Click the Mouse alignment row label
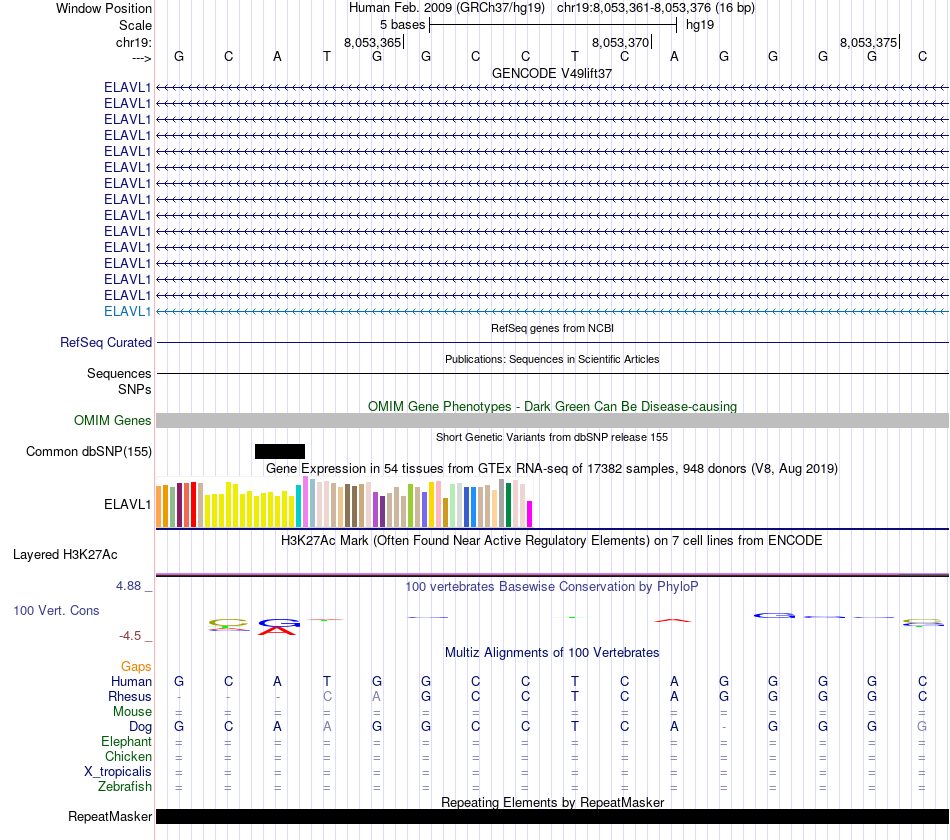This screenshot has width=950, height=840. pyautogui.click(x=132, y=712)
